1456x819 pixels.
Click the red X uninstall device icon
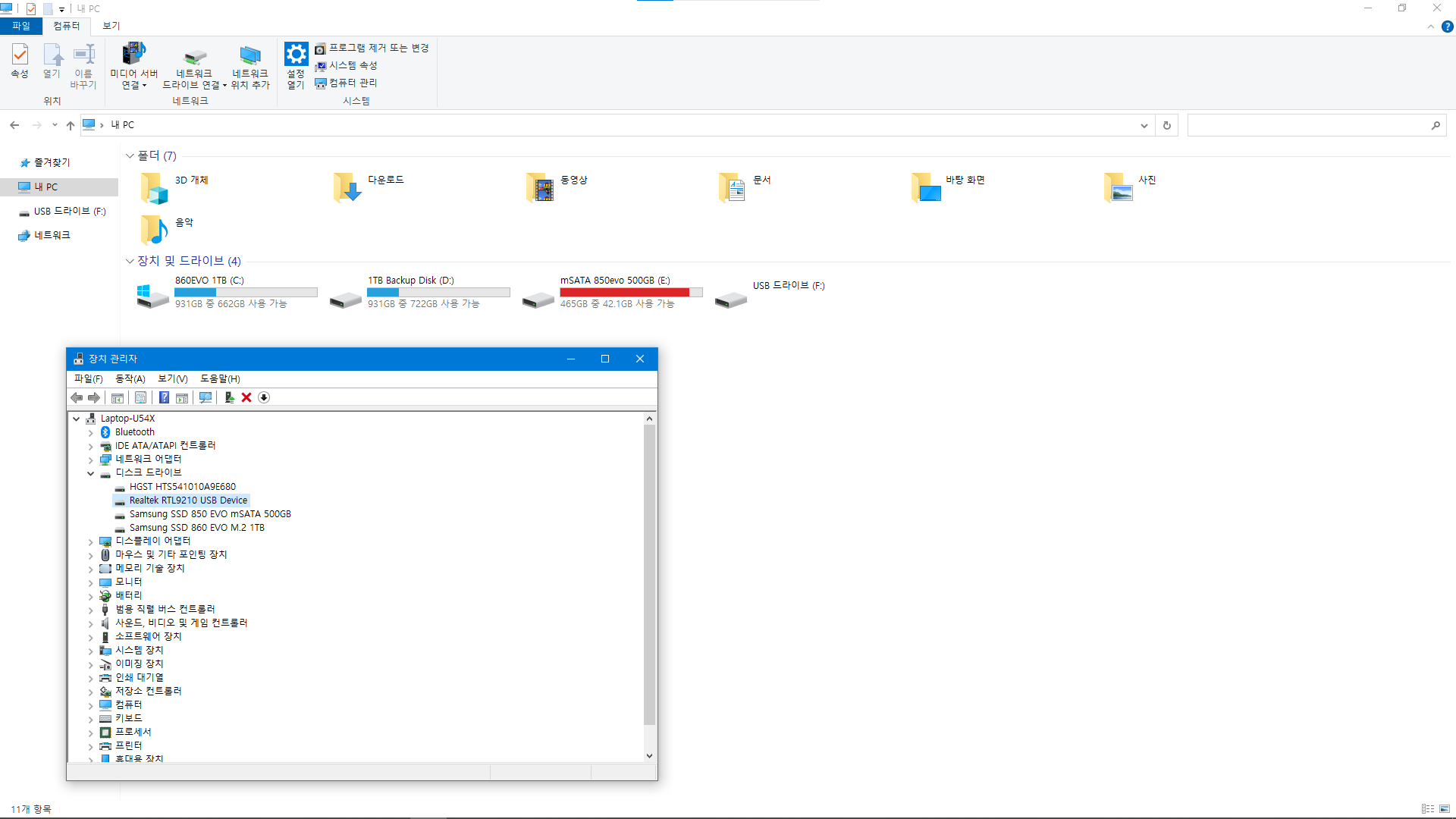[x=246, y=398]
